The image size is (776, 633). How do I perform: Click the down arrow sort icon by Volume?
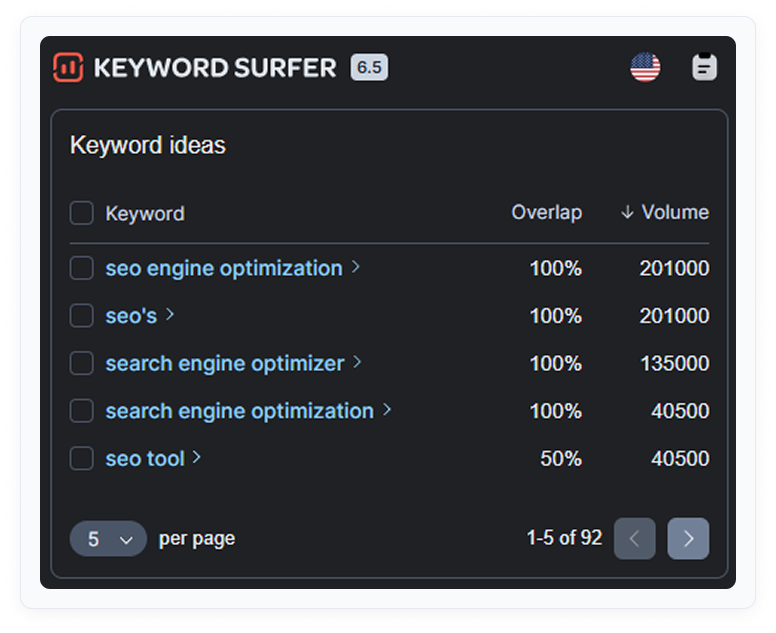click(627, 212)
